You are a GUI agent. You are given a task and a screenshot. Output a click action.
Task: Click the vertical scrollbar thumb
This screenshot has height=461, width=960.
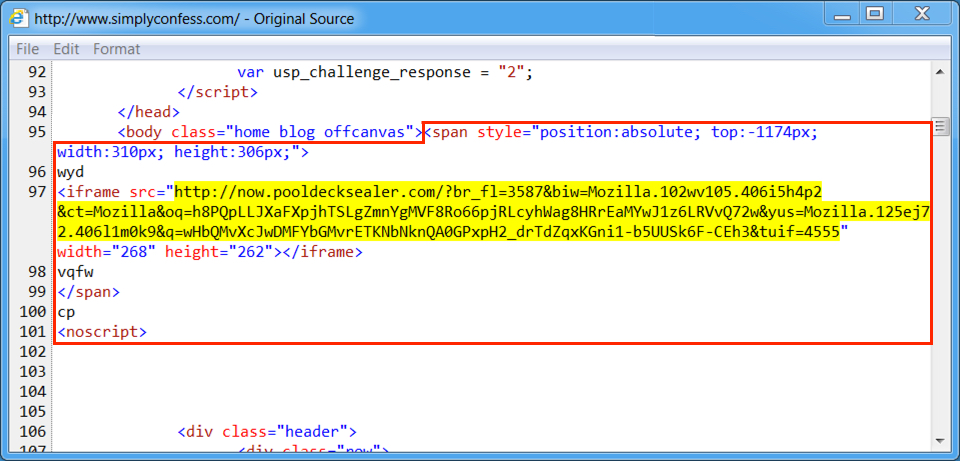tap(940, 127)
